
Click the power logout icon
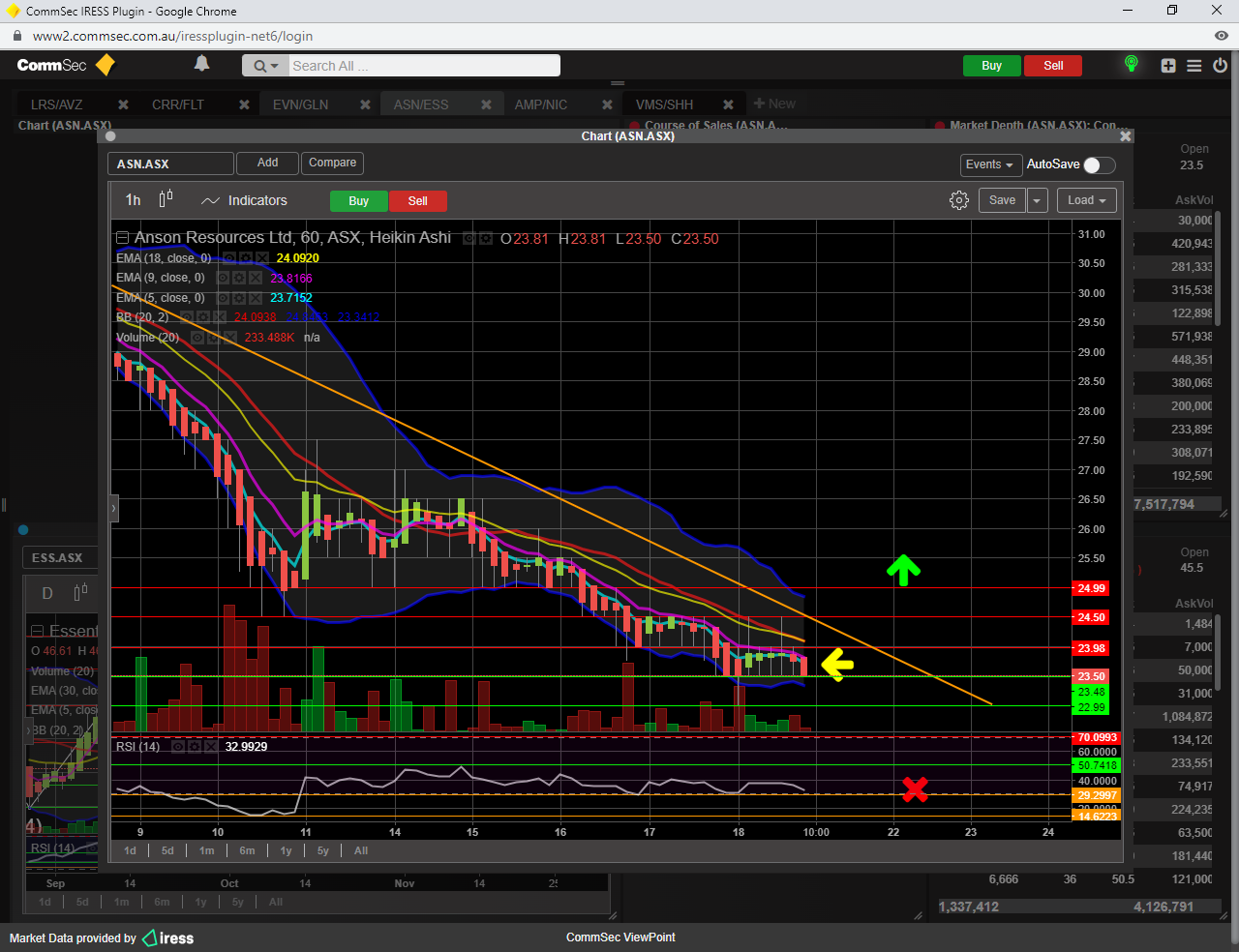(1220, 66)
